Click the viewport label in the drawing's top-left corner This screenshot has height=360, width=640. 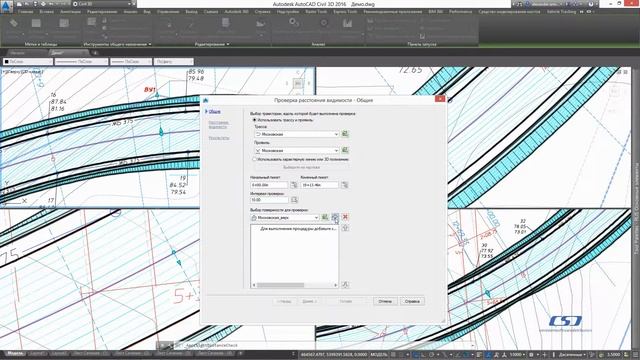[x=23, y=72]
